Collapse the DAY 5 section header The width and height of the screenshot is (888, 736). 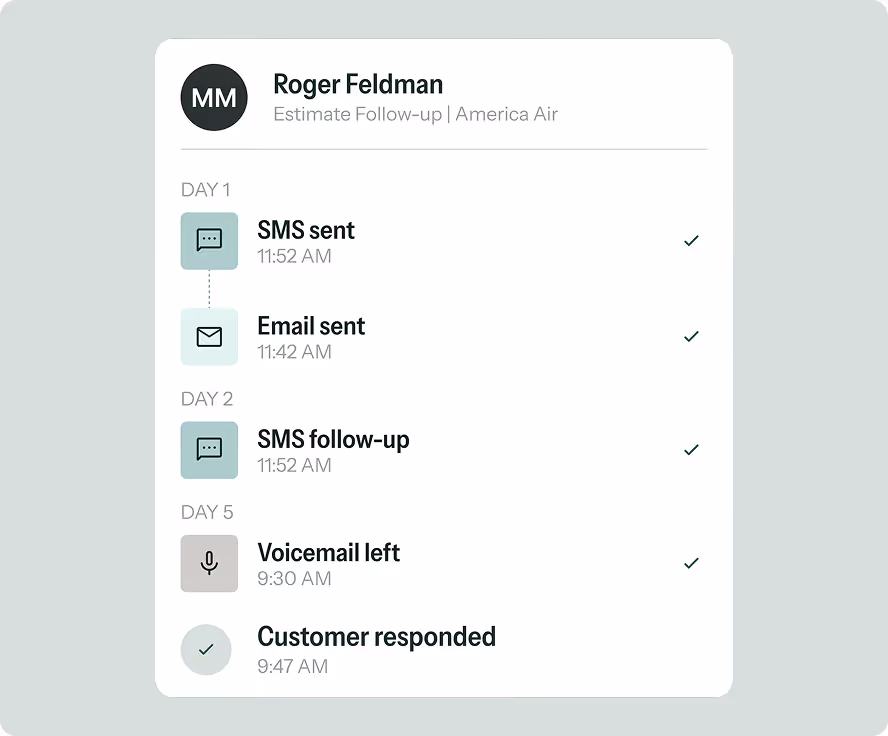(207, 511)
